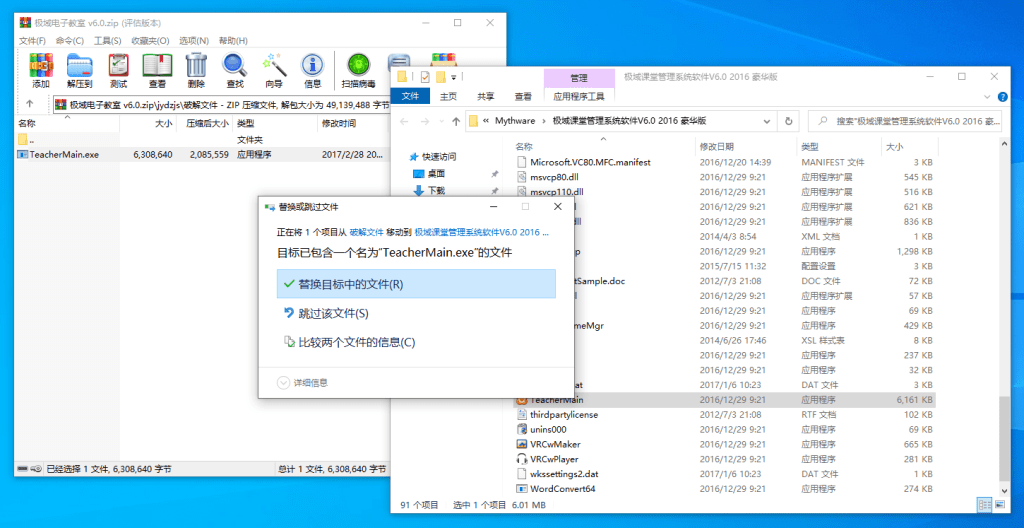This screenshot has height=528, width=1024.
Task: Open 命令(C) menu in WinRAR
Action: (70, 41)
